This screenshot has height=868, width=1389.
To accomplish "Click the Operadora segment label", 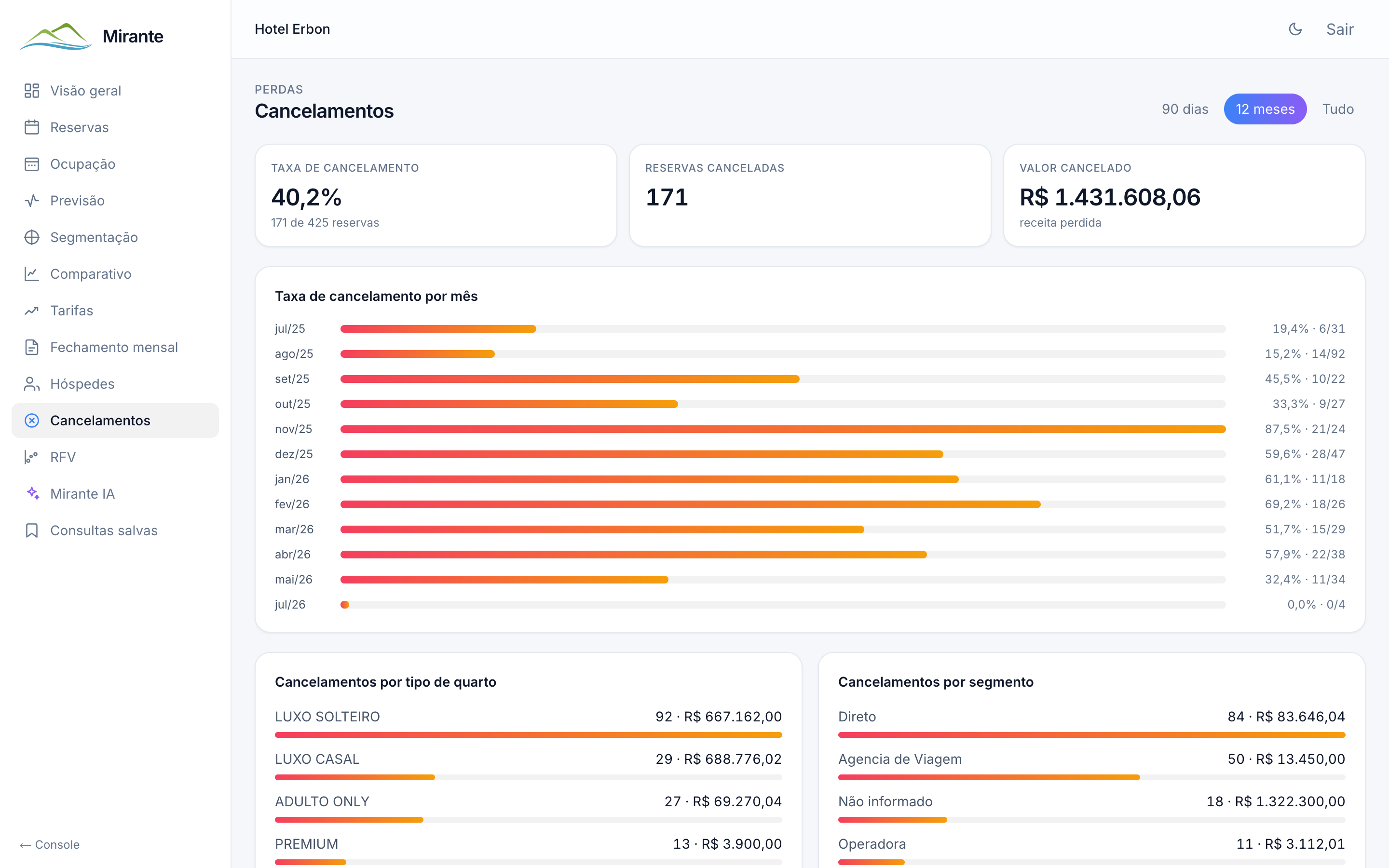I will 872,844.
